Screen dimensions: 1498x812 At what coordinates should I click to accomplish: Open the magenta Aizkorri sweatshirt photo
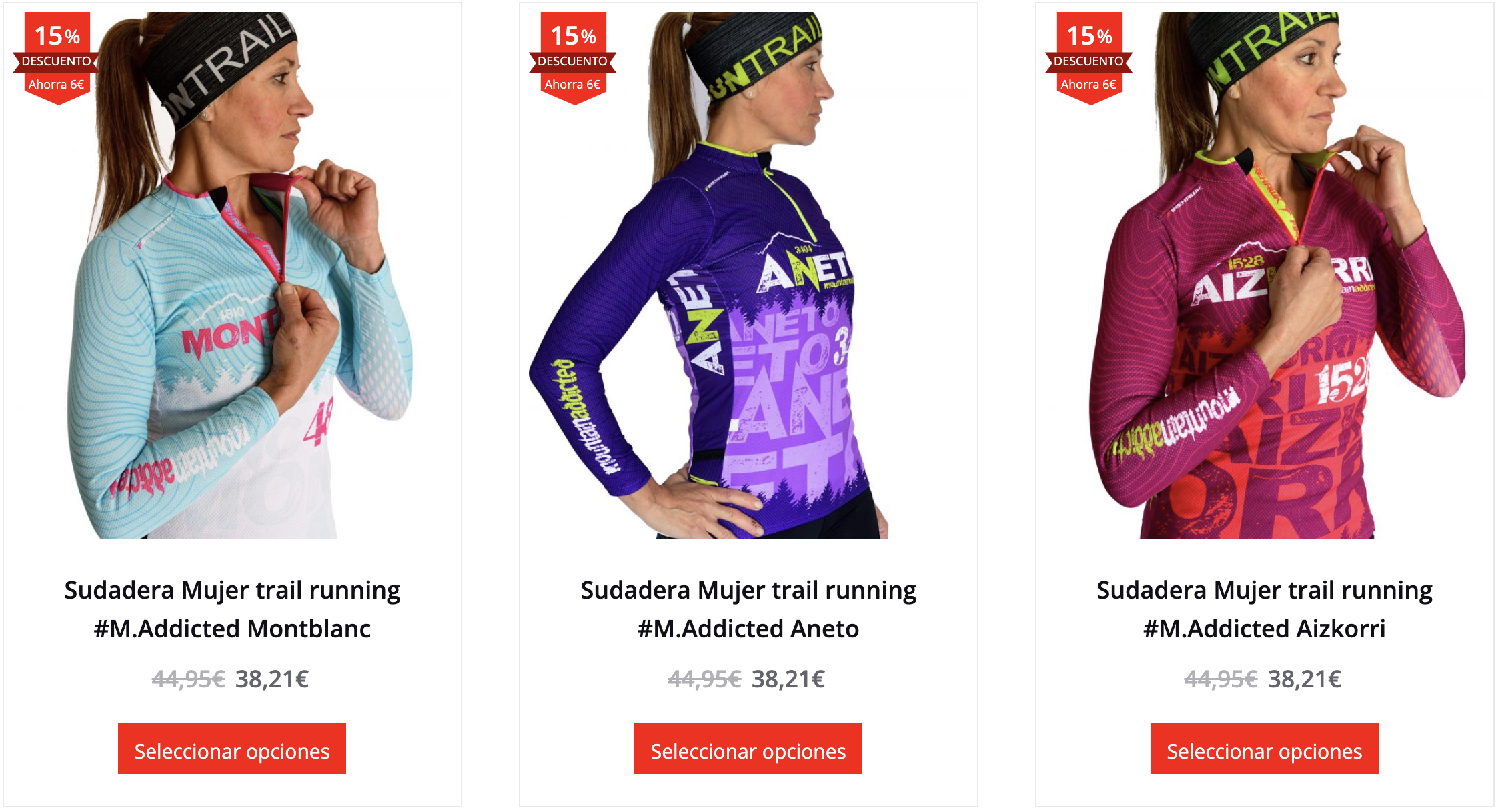[1265, 275]
